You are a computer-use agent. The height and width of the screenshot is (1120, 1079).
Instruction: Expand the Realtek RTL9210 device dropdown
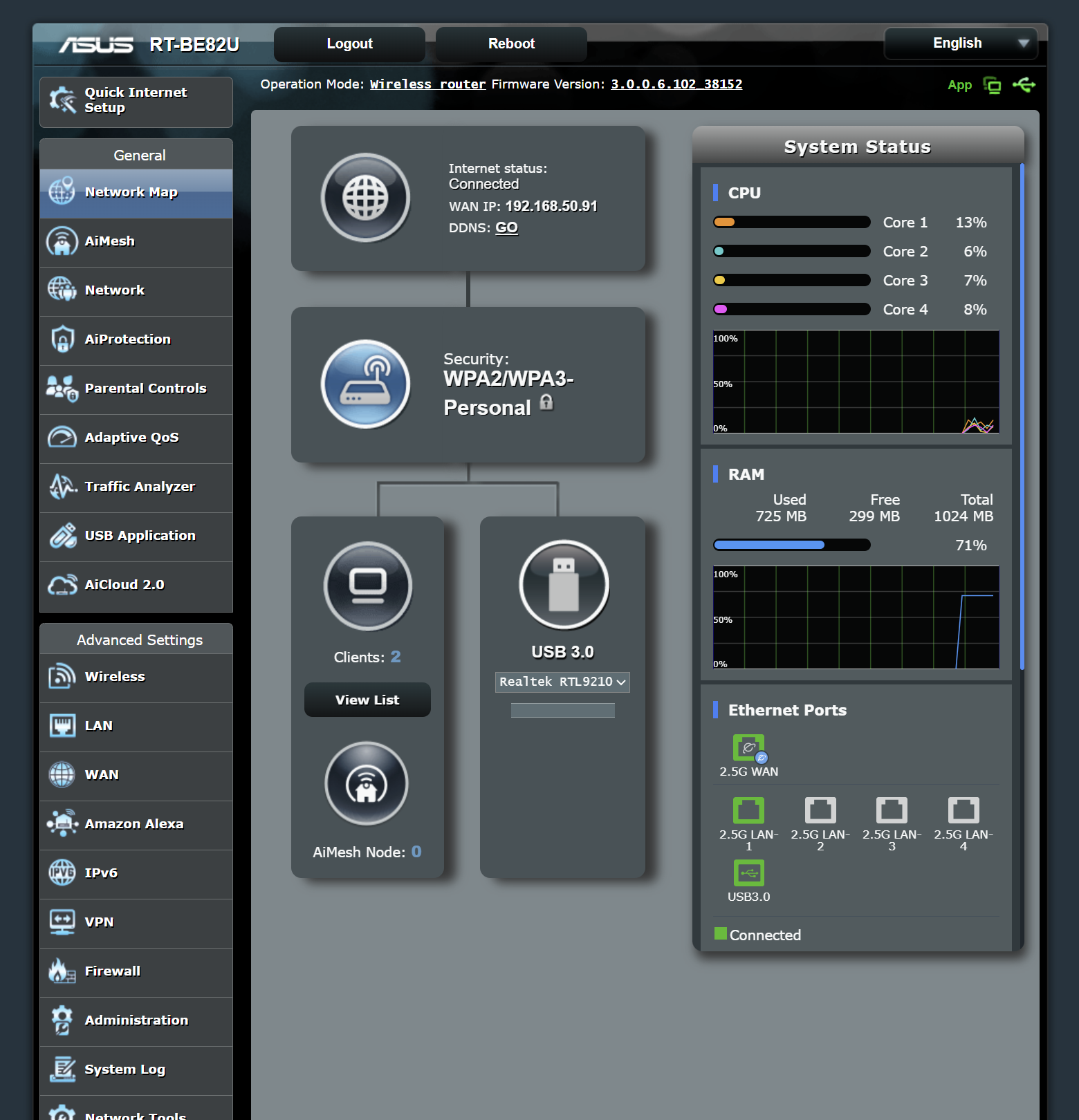click(562, 682)
